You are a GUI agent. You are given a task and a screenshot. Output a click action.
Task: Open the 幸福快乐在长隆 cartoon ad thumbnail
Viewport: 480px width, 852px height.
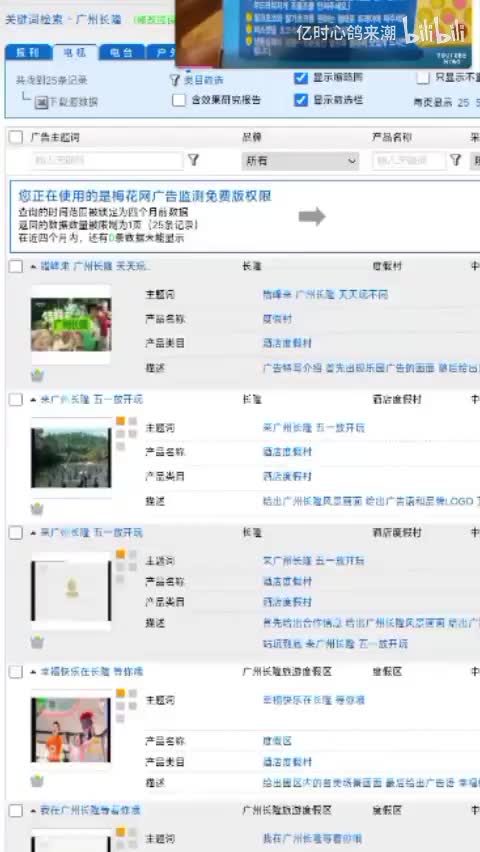71,730
